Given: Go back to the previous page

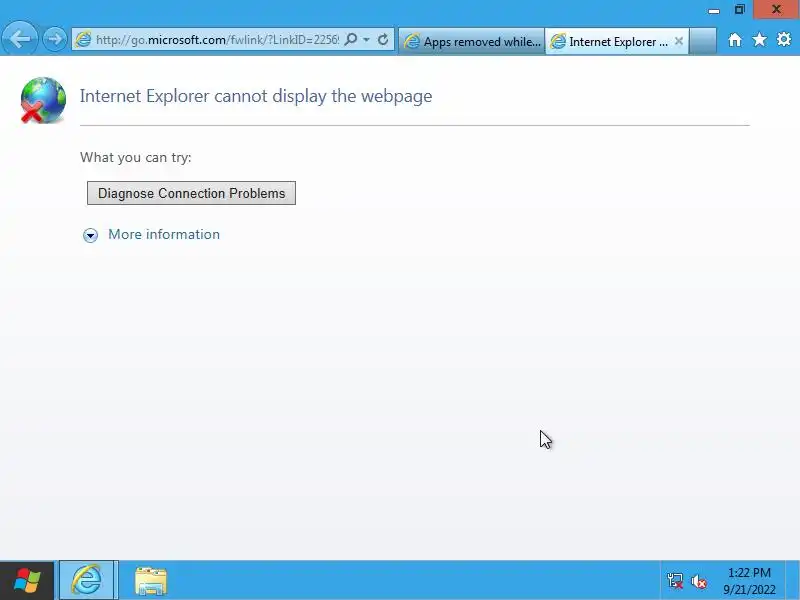Looking at the screenshot, I should click(19, 39).
